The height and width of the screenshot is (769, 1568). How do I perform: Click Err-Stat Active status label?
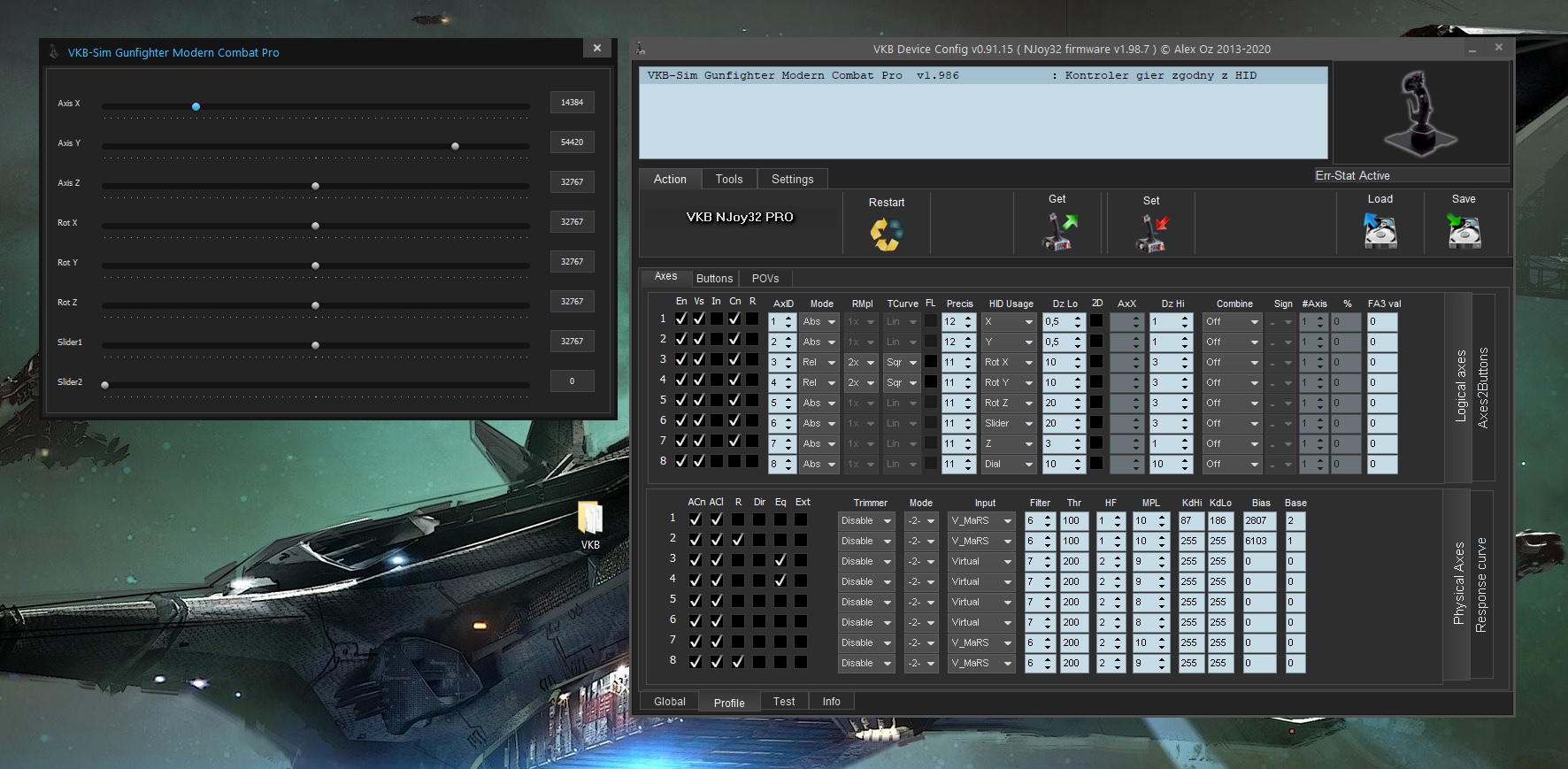(1352, 175)
